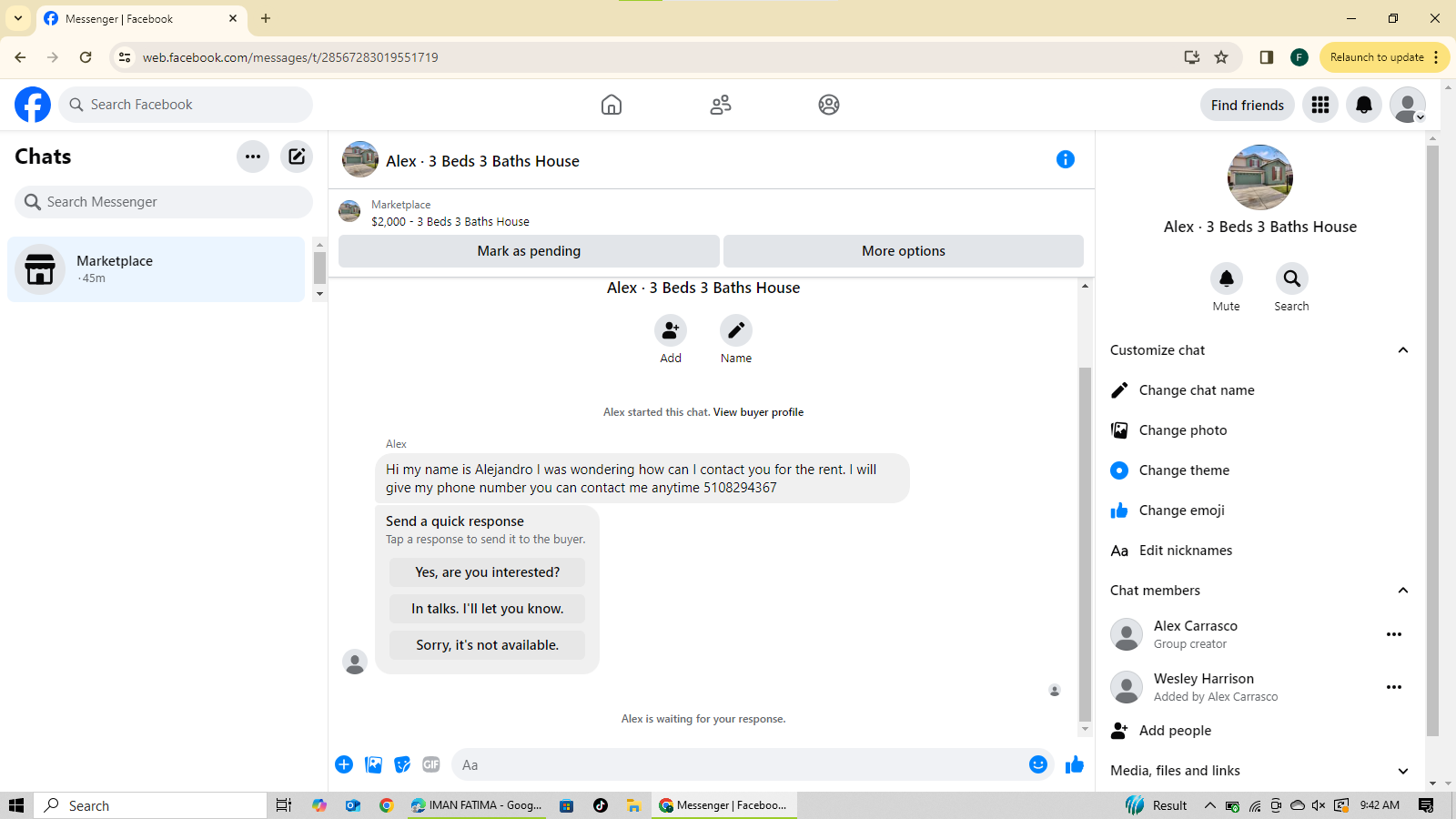Click Relaunch to update button
Viewport: 1456px width, 819px height.
(1377, 57)
